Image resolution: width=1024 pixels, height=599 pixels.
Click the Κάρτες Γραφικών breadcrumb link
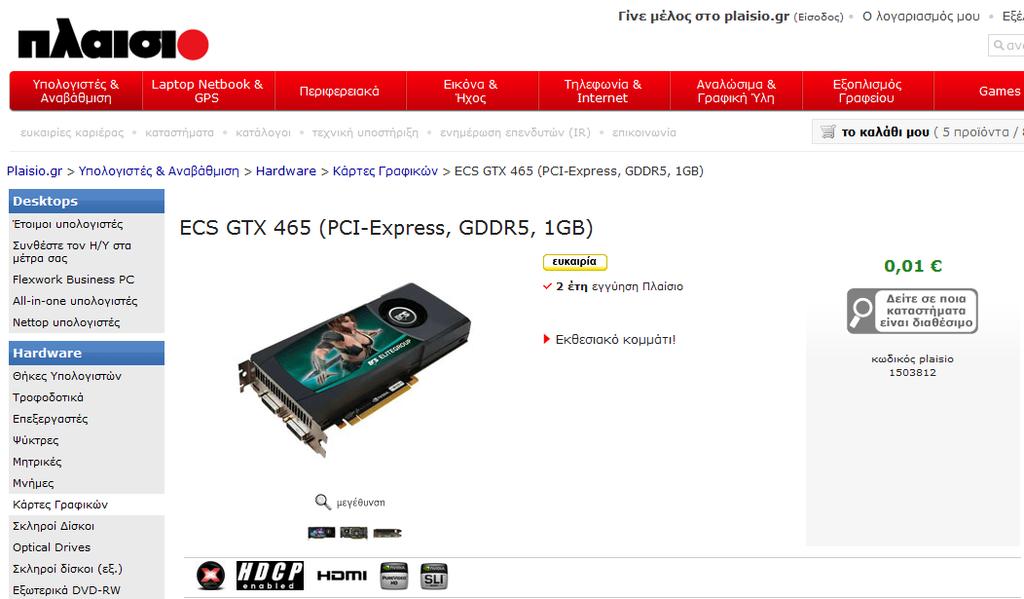click(x=385, y=171)
